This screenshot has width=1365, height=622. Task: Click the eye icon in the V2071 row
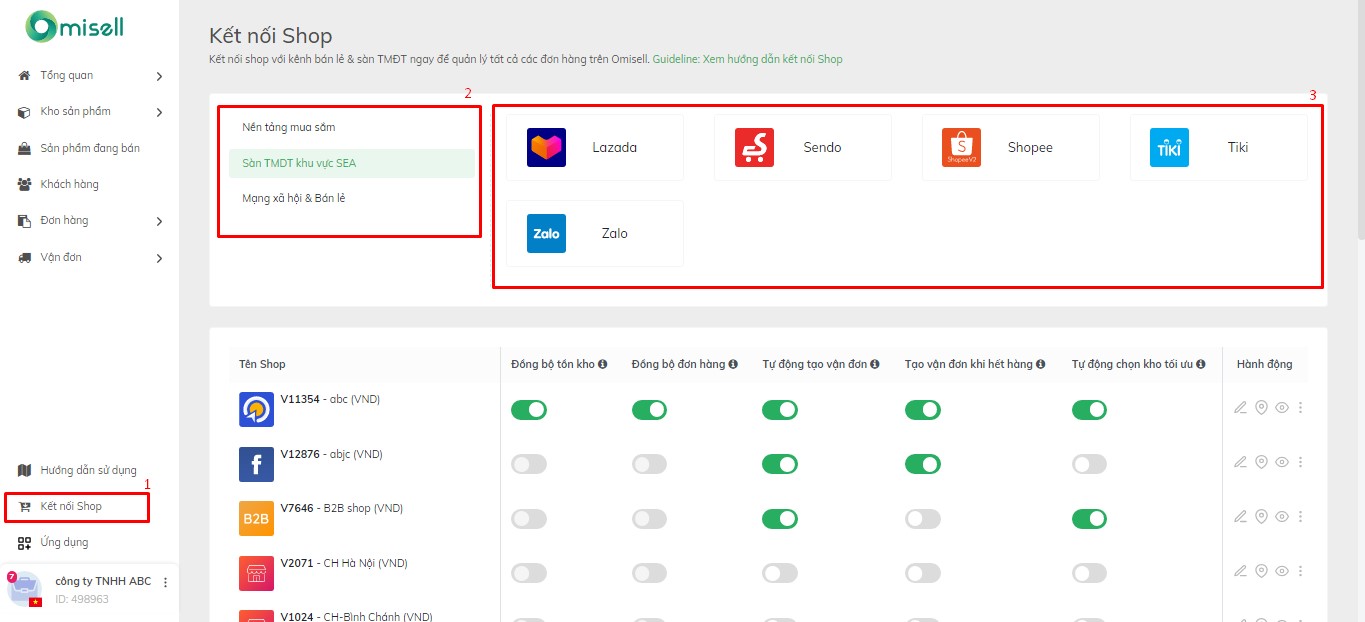click(x=1282, y=571)
